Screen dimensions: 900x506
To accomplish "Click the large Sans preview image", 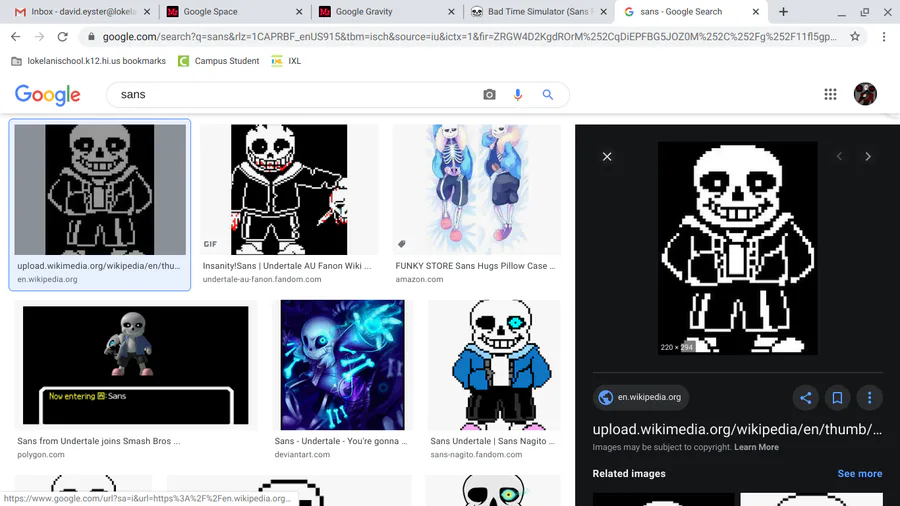I will point(738,248).
